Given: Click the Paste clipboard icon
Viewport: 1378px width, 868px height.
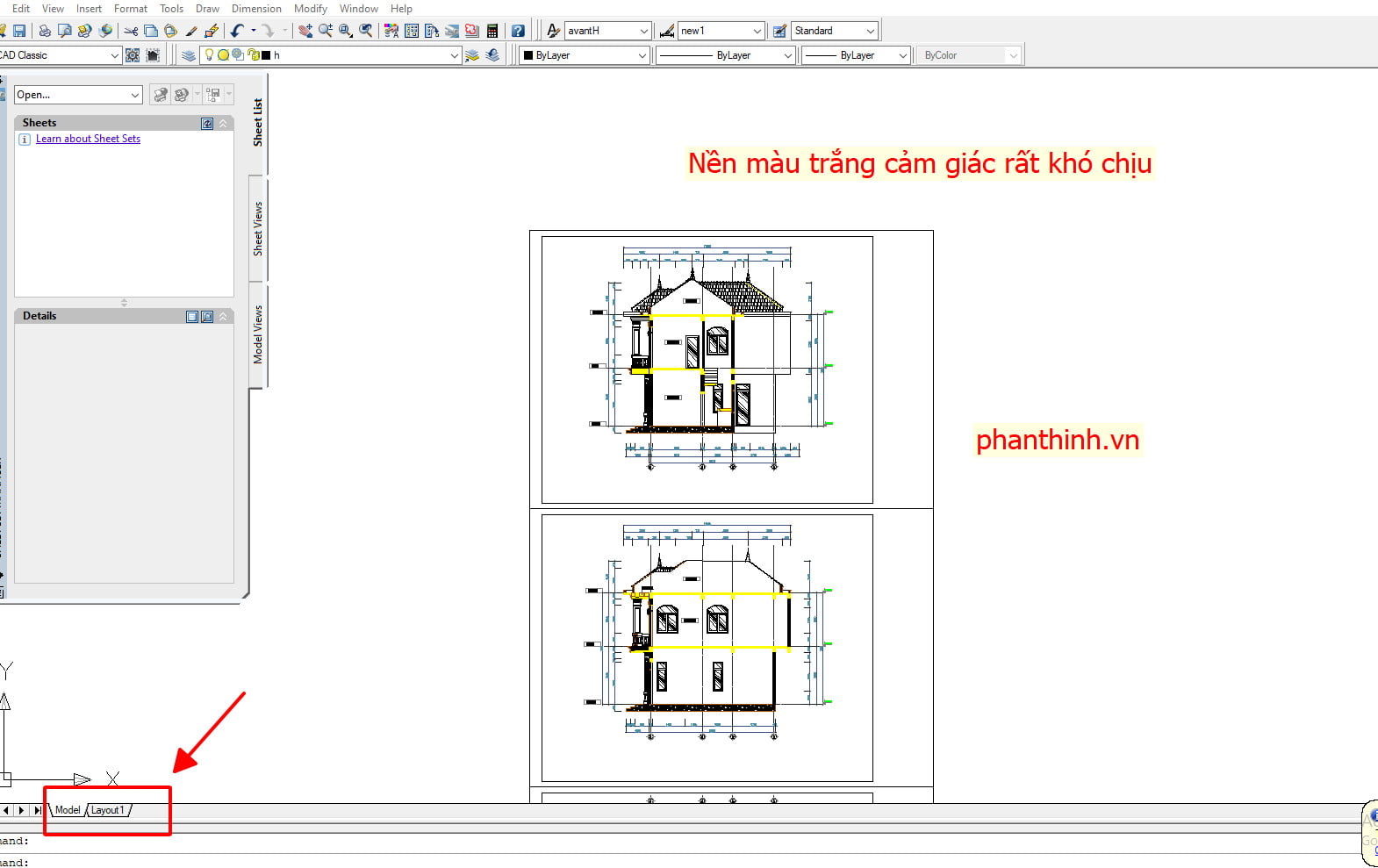Looking at the screenshot, I should point(171,31).
